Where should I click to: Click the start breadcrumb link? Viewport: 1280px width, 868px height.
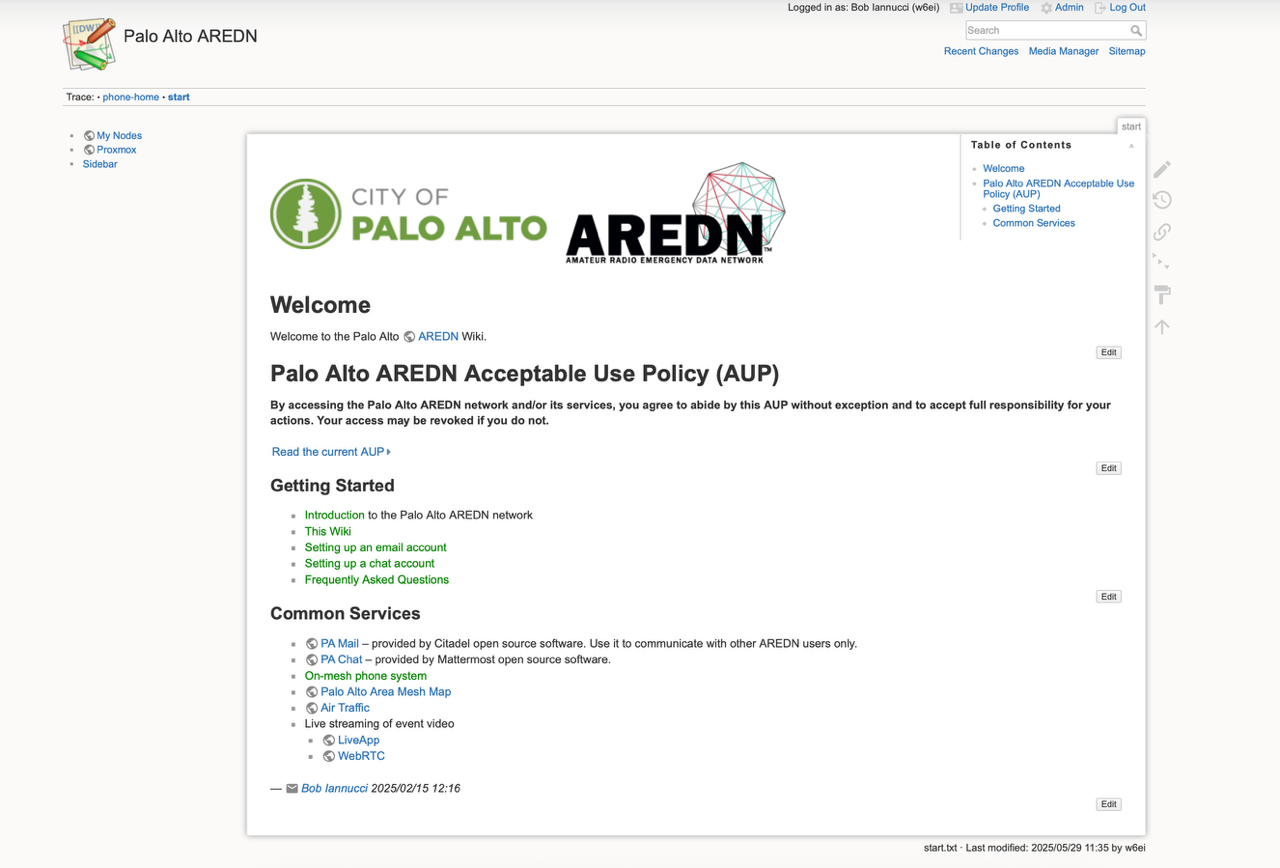click(179, 97)
